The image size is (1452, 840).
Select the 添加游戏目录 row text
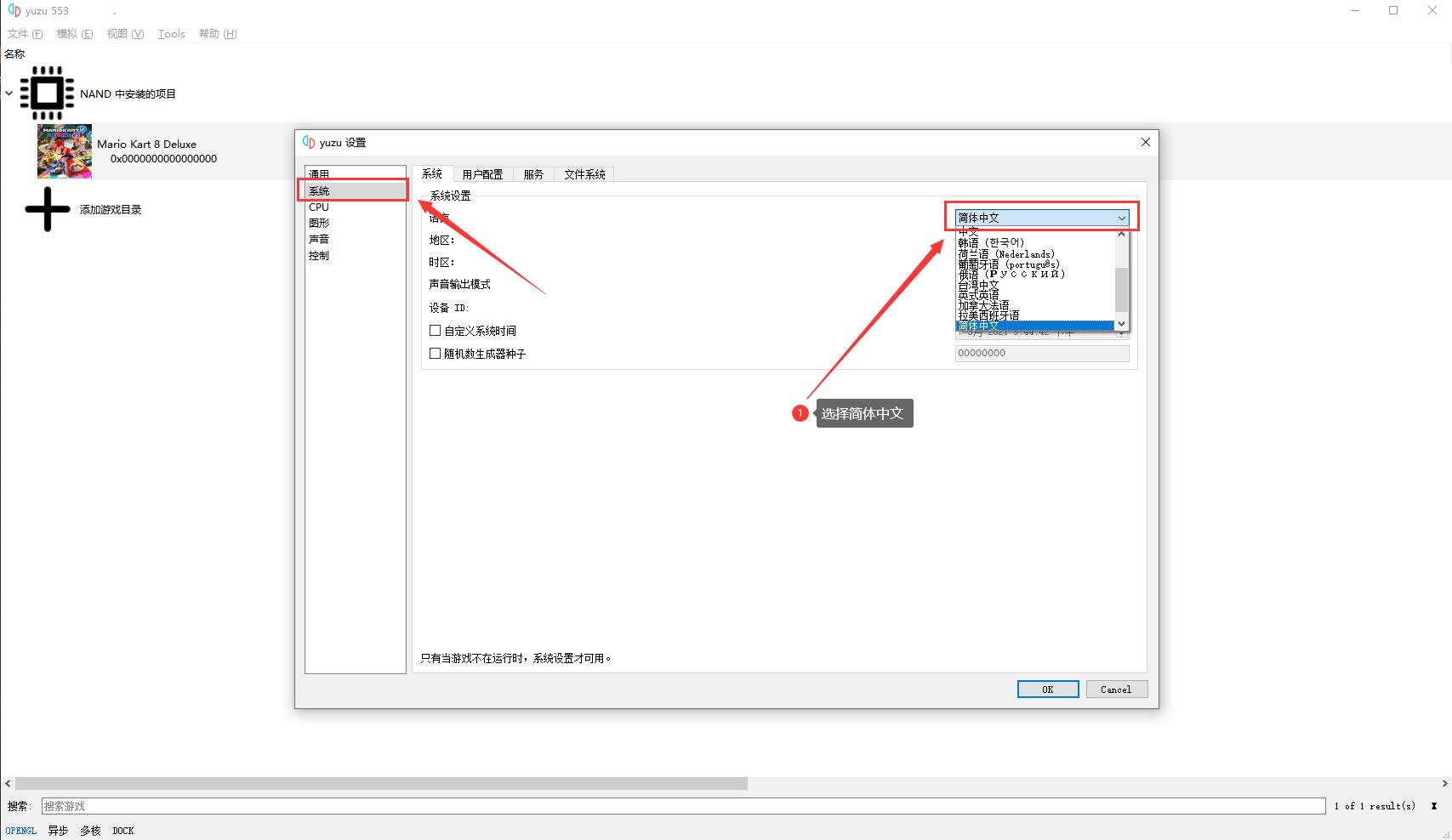point(111,209)
